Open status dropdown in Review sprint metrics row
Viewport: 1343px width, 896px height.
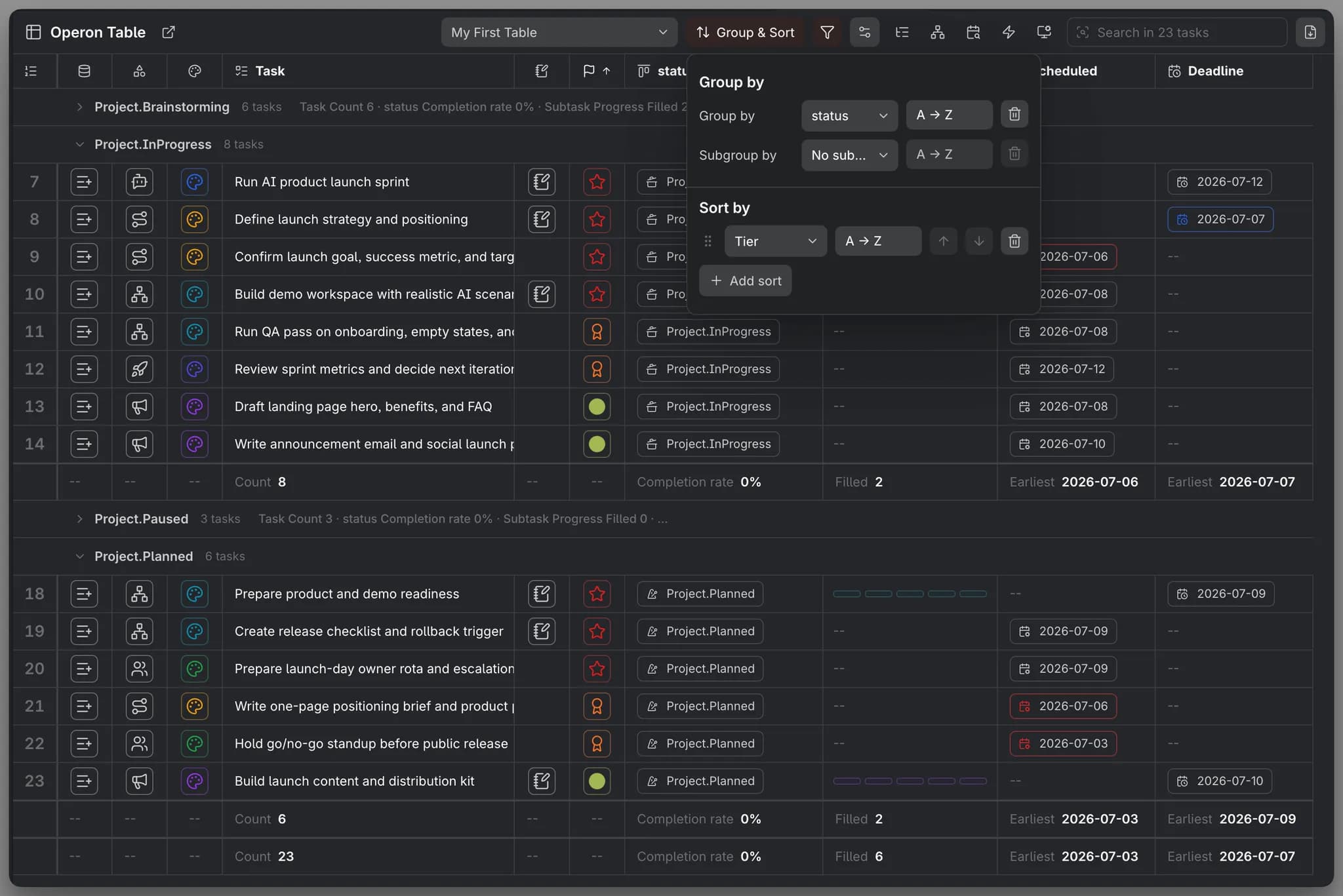pyautogui.click(x=708, y=369)
